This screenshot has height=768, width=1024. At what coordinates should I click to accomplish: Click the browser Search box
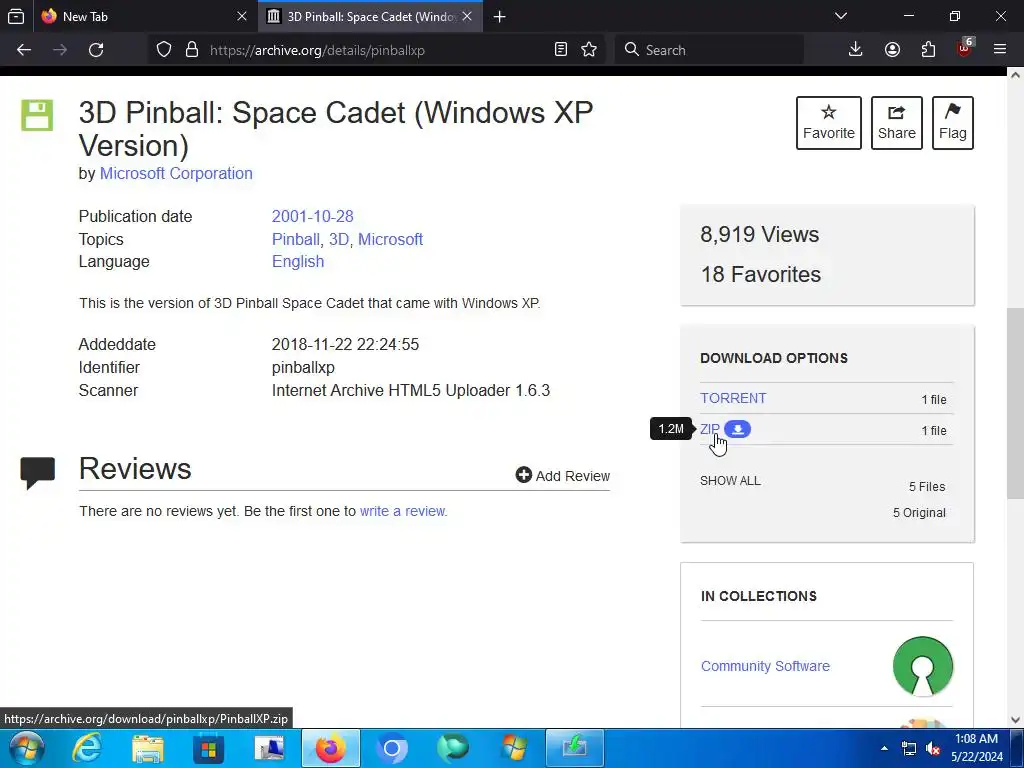point(709,50)
